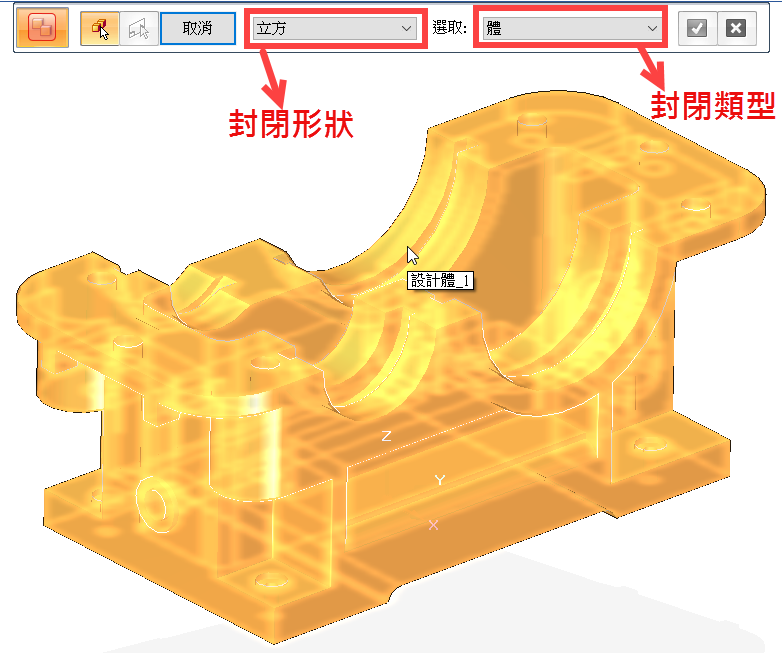Open the 立方 enclosure shape dropdown

[x=335, y=28]
